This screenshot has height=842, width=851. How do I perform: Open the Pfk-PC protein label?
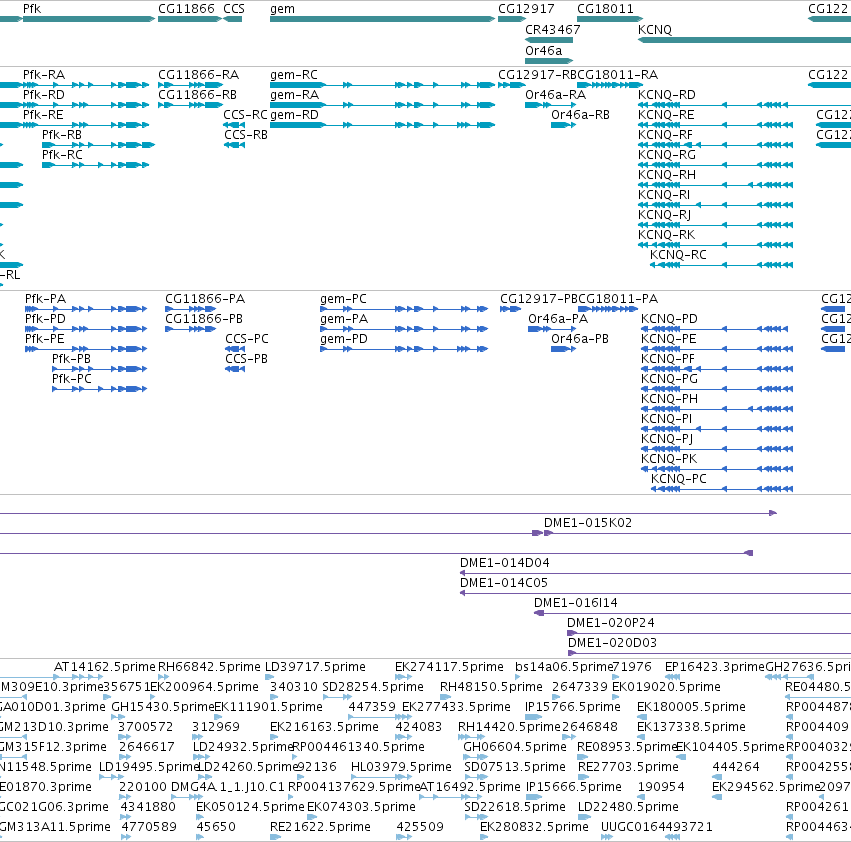[72, 378]
